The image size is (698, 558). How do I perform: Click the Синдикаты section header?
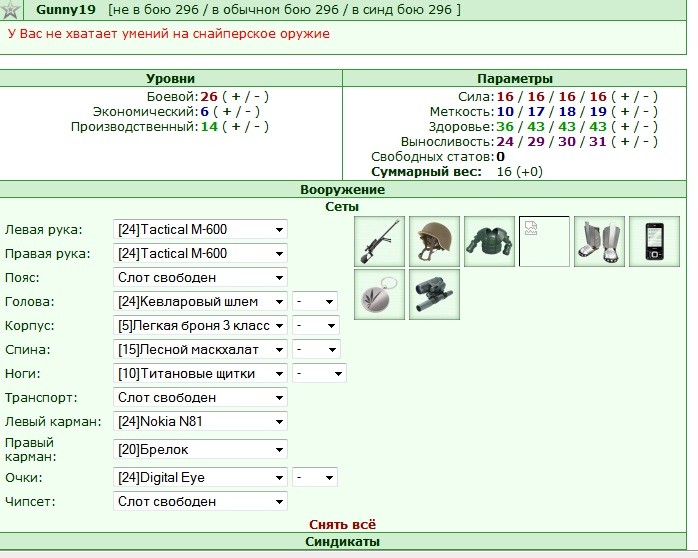(x=342, y=542)
